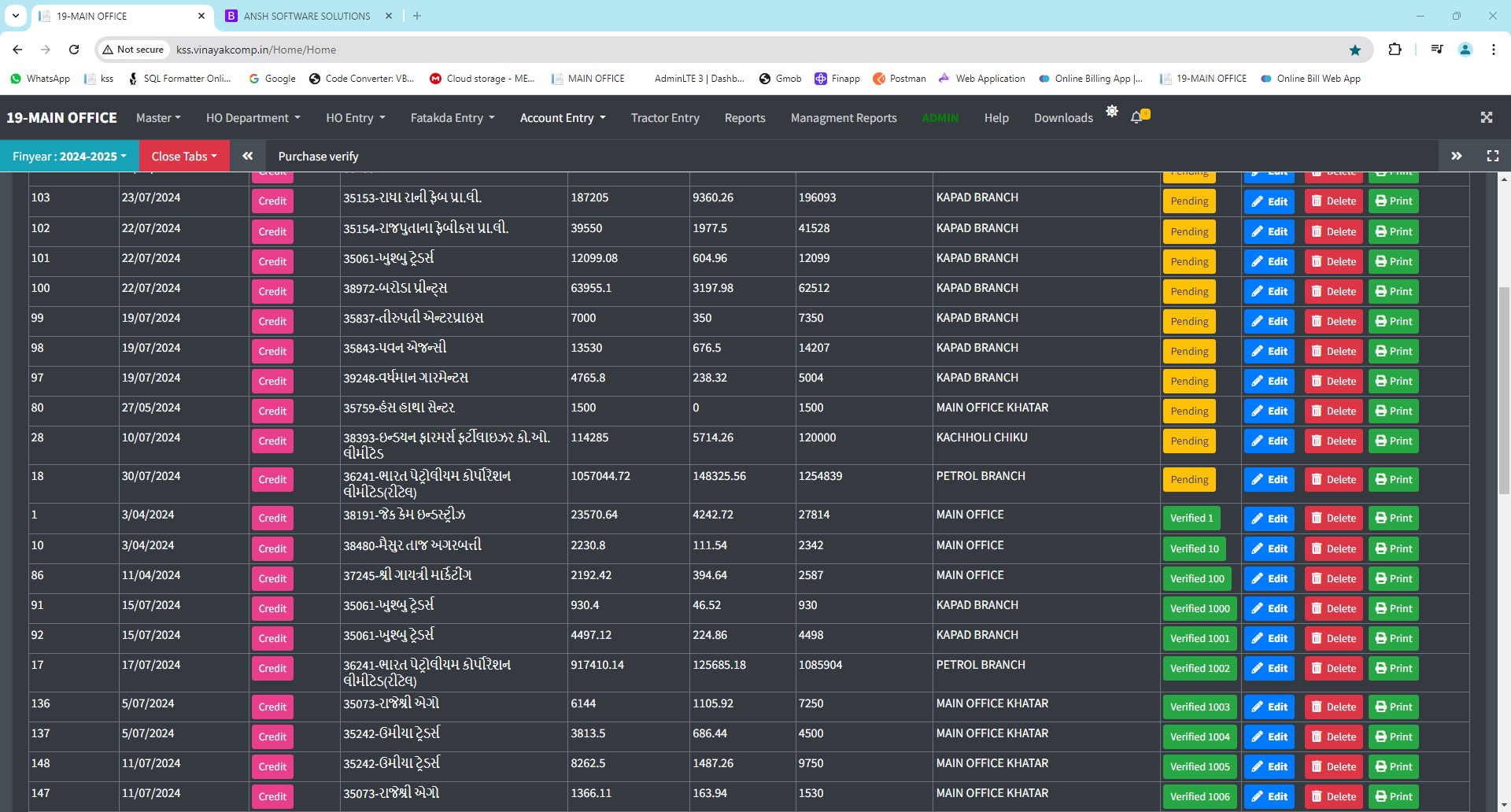Expand the Account Entry menu

[x=562, y=118]
